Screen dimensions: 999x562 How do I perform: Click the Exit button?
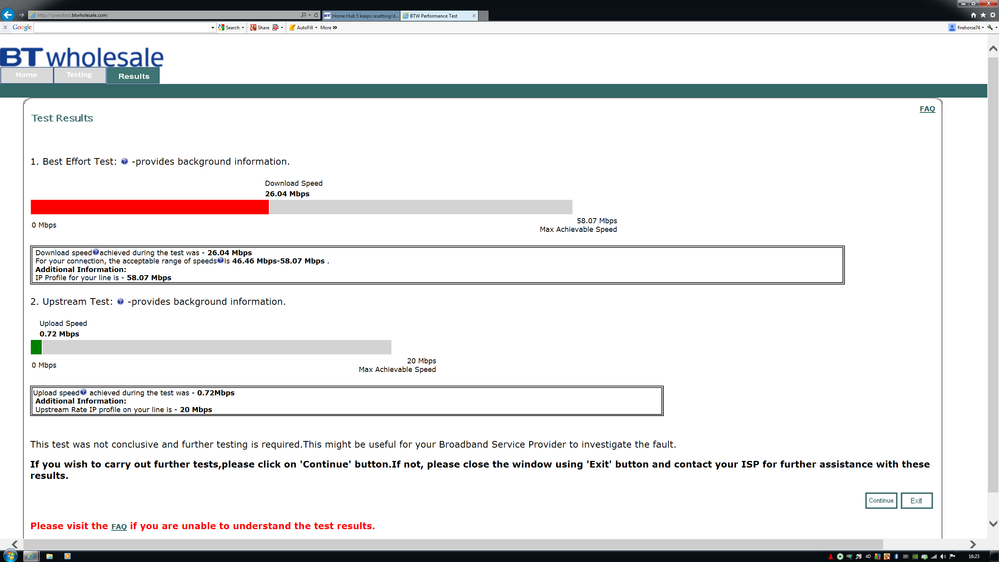pyautogui.click(x=916, y=501)
